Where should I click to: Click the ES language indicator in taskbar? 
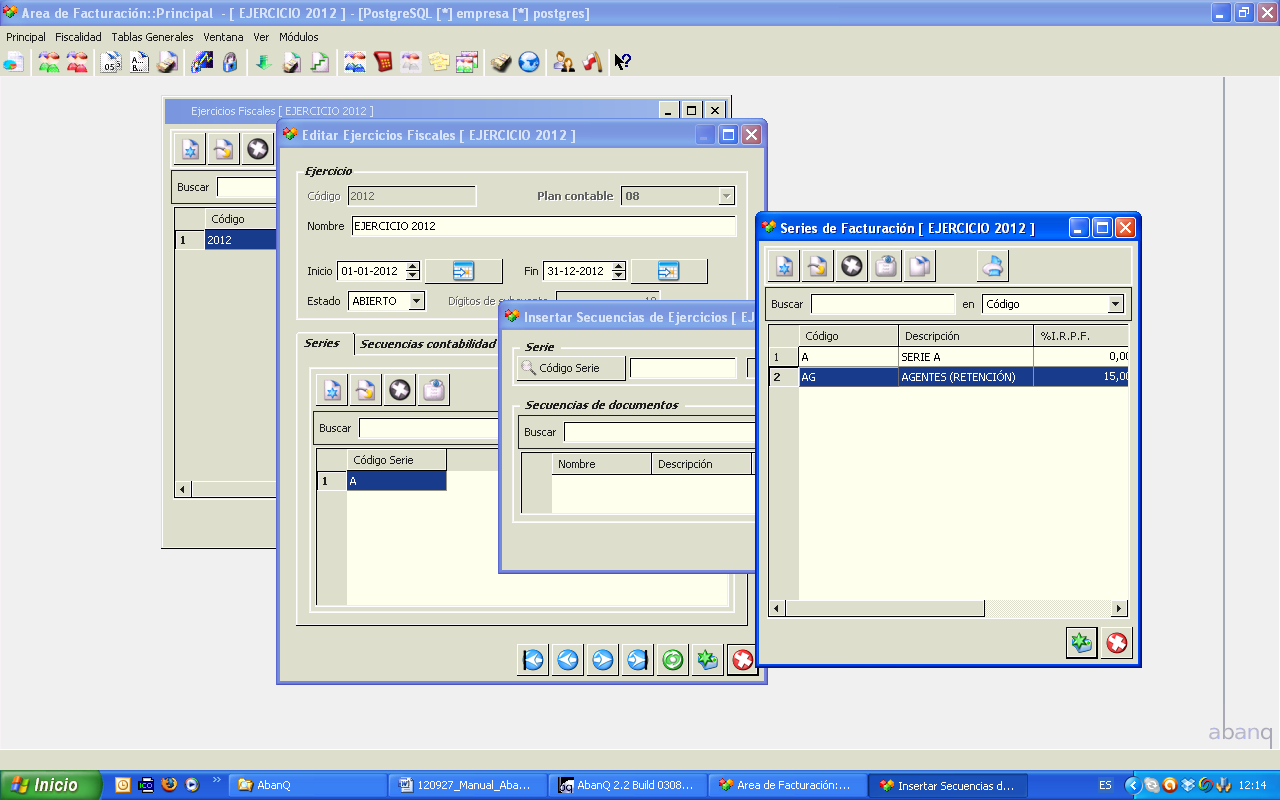point(1105,785)
